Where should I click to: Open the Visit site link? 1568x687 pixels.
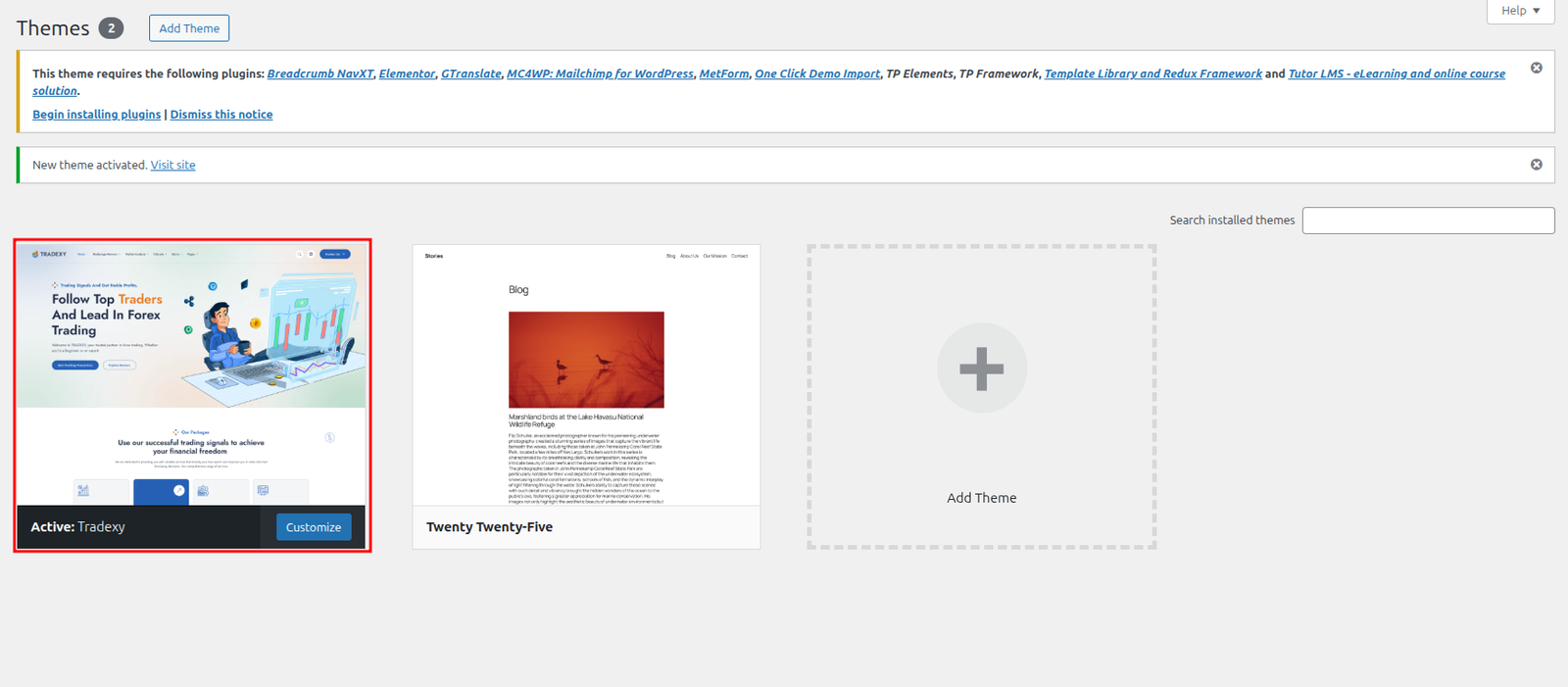pyautogui.click(x=172, y=166)
